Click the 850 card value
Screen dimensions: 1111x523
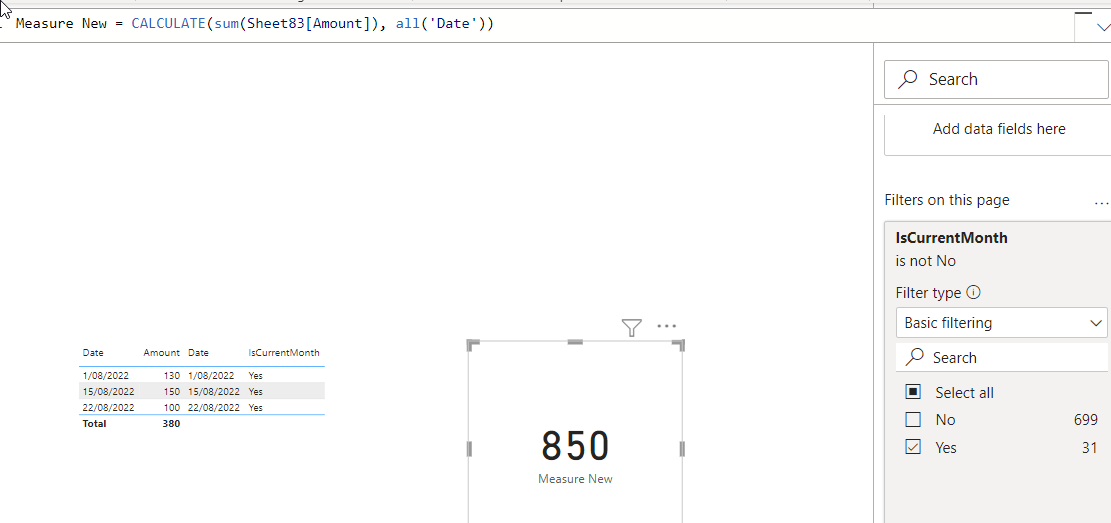(x=575, y=446)
